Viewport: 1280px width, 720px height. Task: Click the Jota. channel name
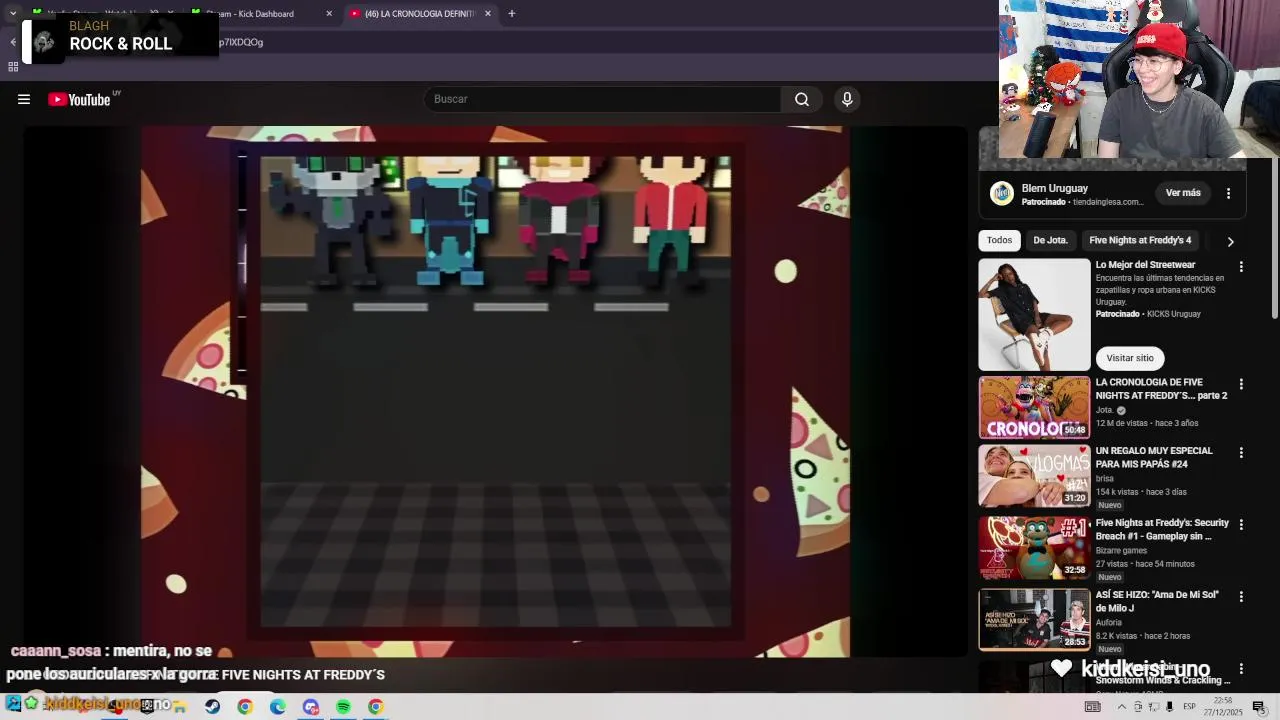pyautogui.click(x=1104, y=410)
